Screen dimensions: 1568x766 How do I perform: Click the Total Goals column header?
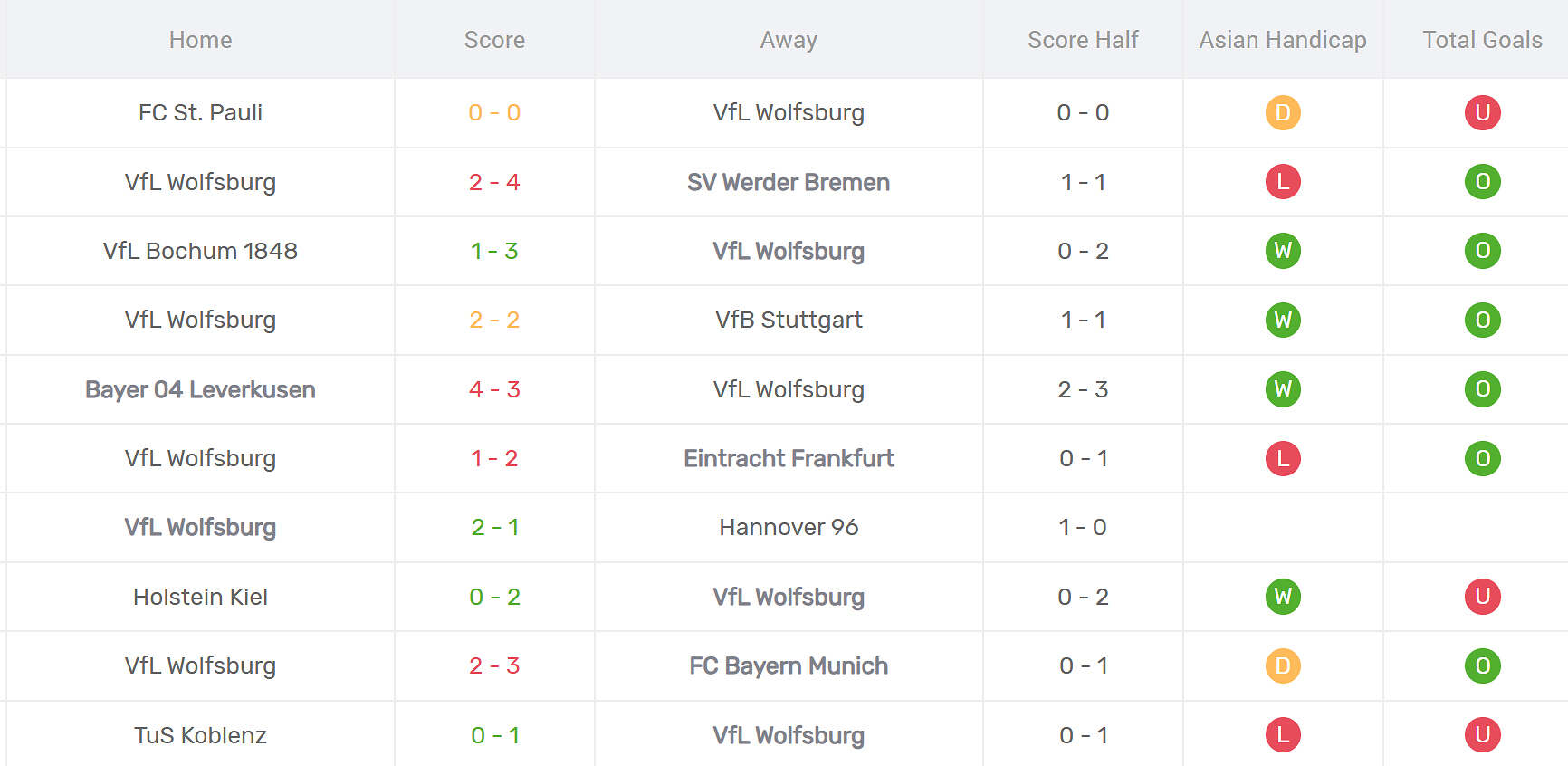pos(1483,40)
